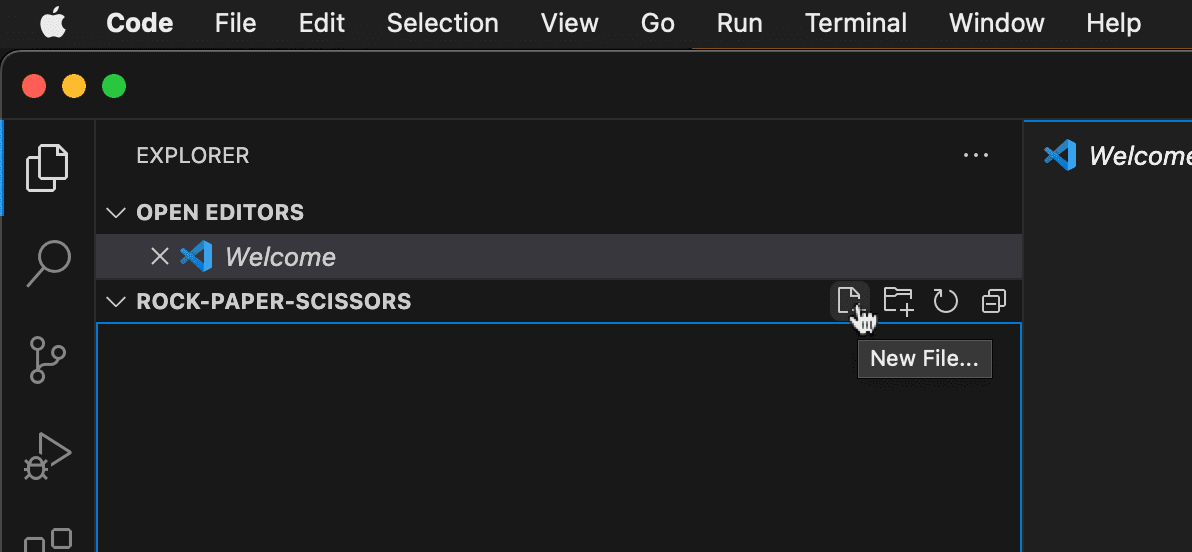Open the Selection menu
Viewport: 1192px width, 552px height.
(443, 23)
